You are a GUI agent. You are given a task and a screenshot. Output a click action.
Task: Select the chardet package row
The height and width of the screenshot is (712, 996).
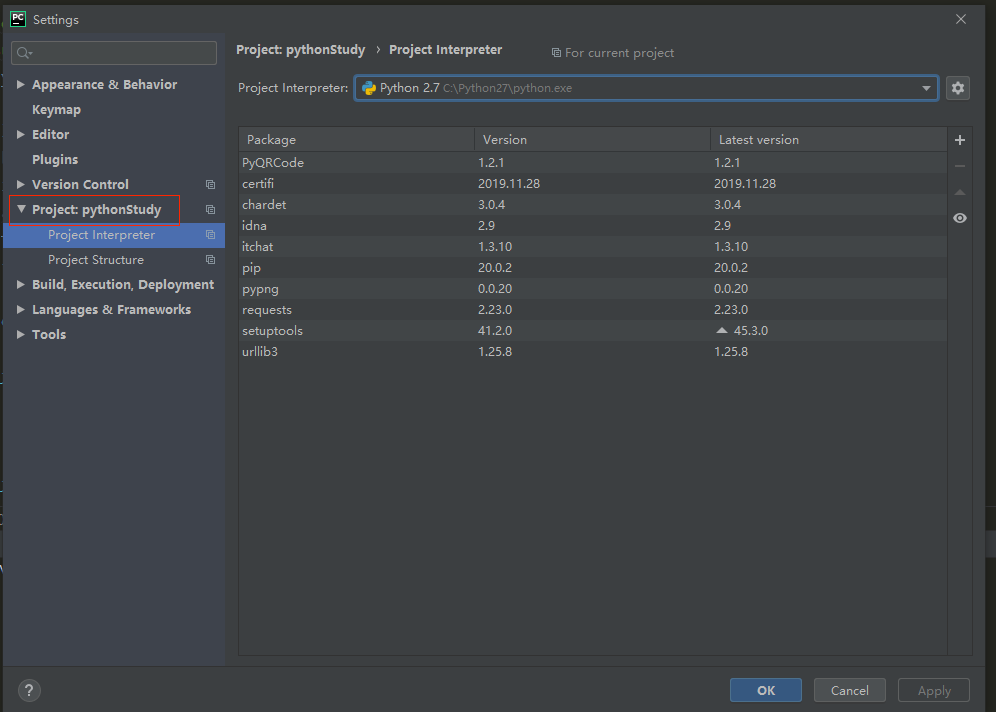coord(593,205)
